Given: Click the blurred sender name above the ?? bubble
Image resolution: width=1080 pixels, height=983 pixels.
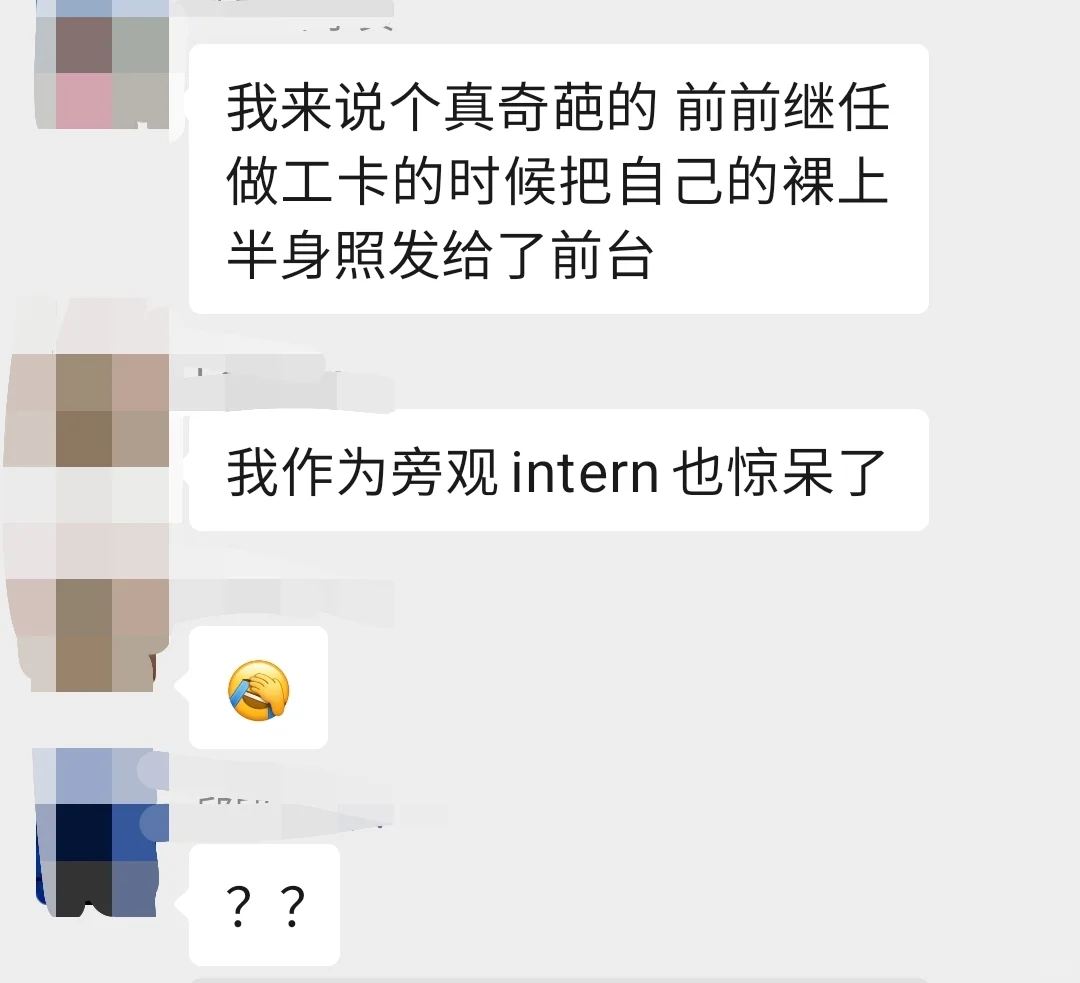Looking at the screenshot, I should click(x=289, y=809).
